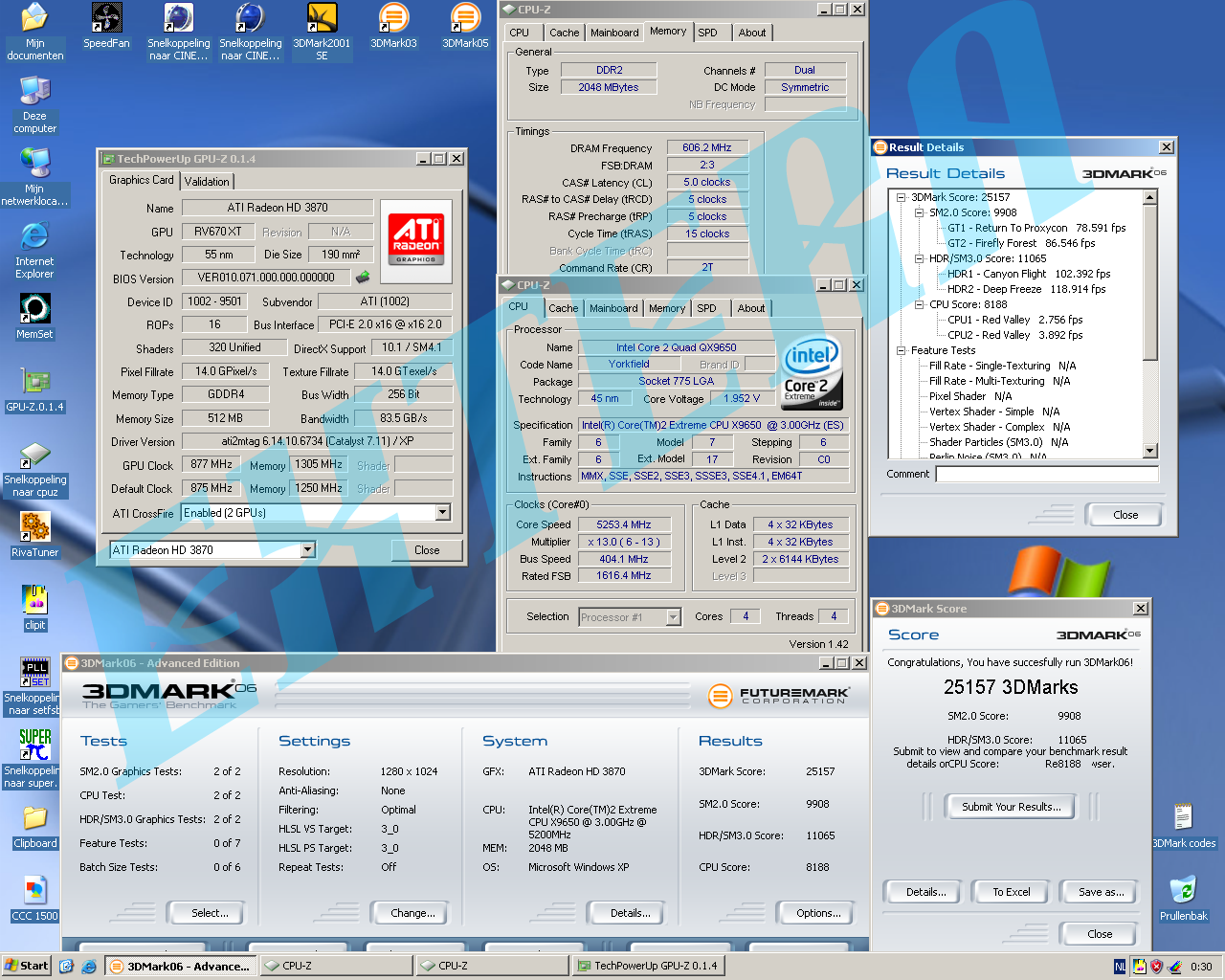Launch the 3DMark05 desktop icon
The height and width of the screenshot is (980, 1225).
(465, 26)
